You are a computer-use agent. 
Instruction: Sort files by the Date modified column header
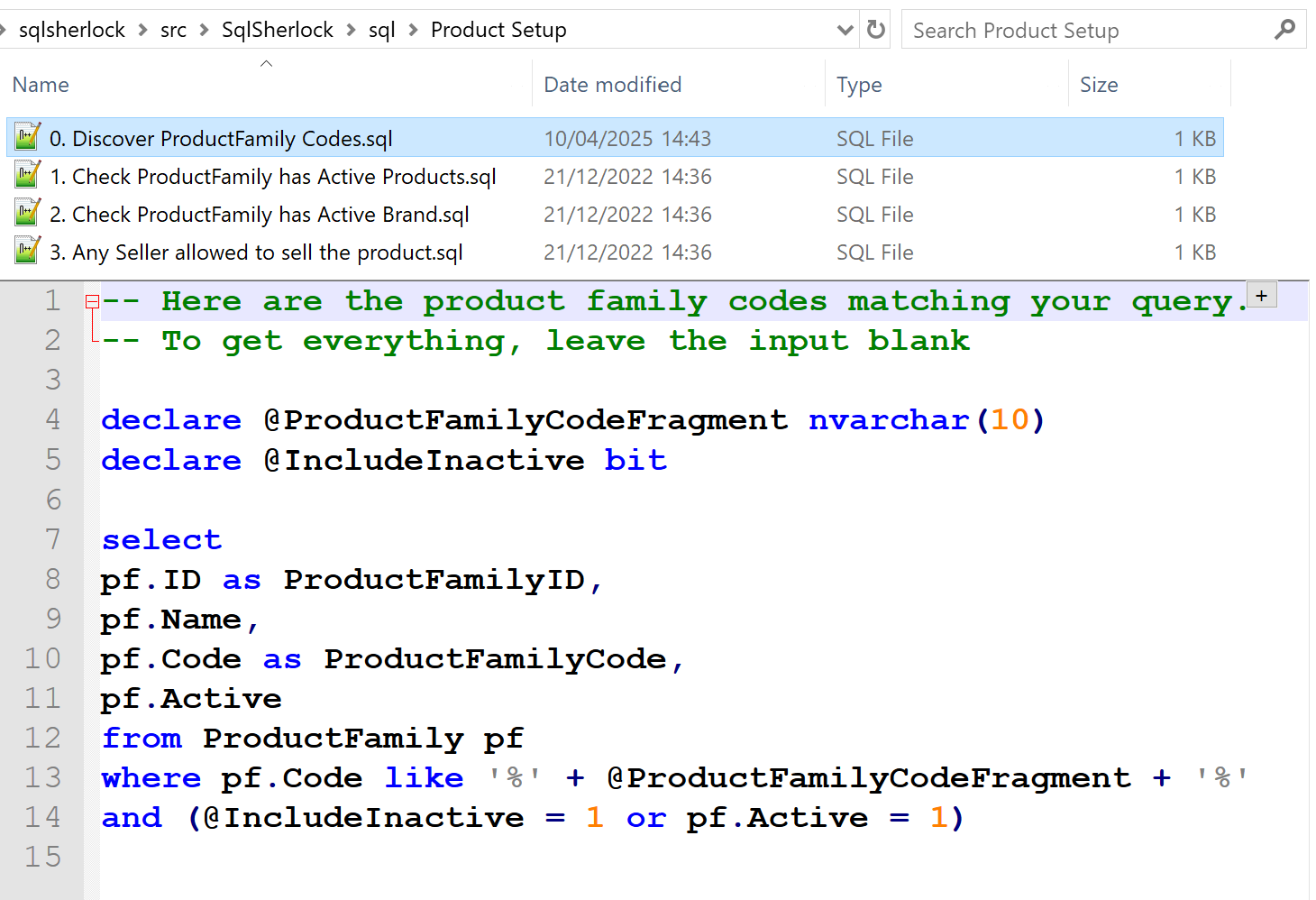[x=612, y=84]
